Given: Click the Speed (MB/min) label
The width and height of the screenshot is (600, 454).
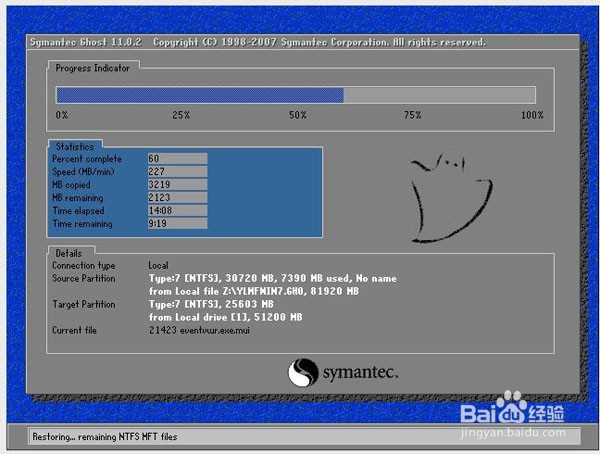Looking at the screenshot, I should [83, 171].
